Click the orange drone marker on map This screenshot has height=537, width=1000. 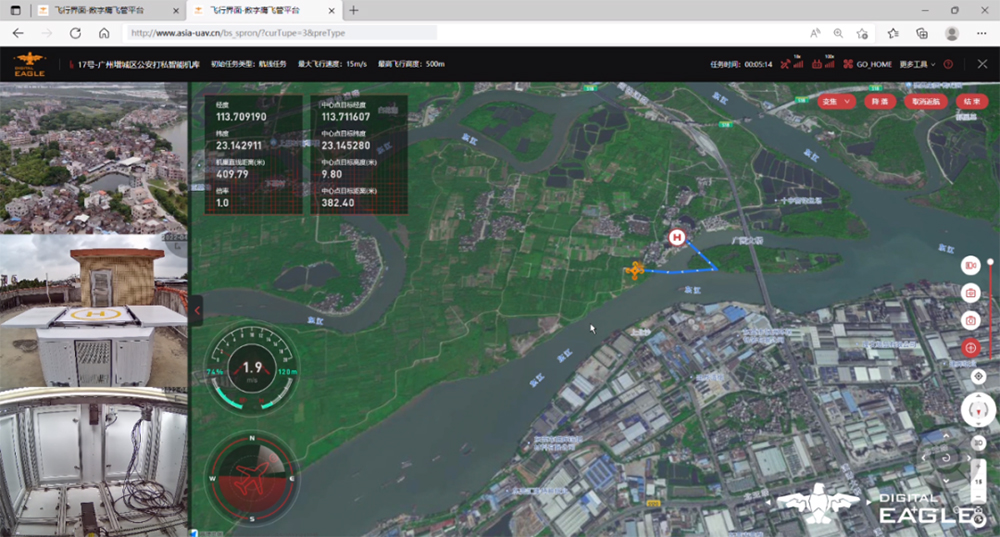634,269
